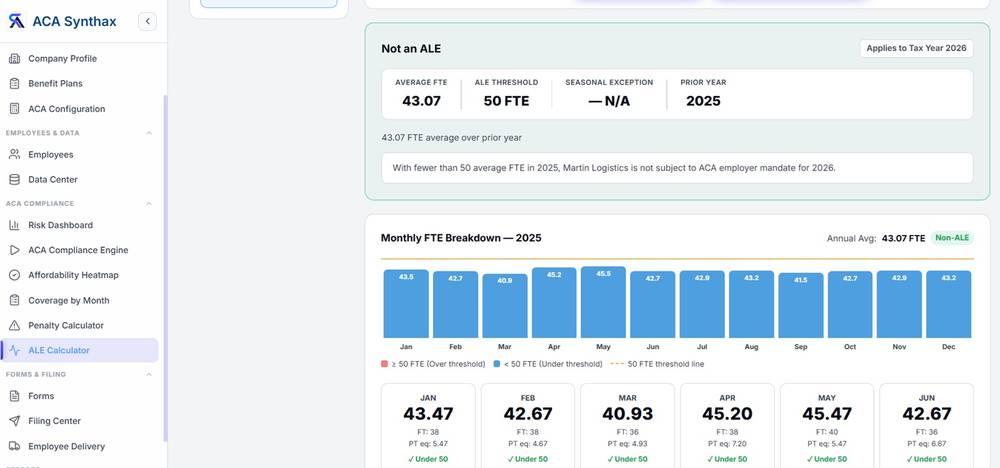
Task: Click the May 45.5 bar
Action: [603, 302]
